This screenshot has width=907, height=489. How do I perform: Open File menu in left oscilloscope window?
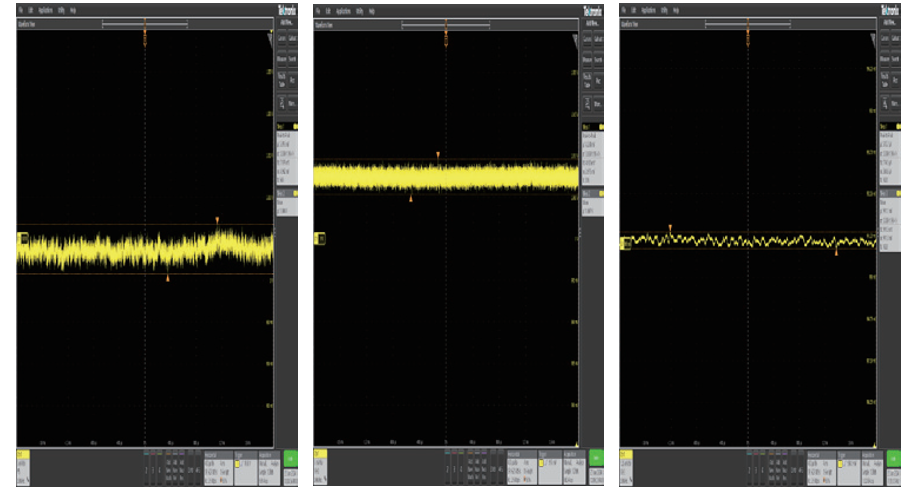20,10
